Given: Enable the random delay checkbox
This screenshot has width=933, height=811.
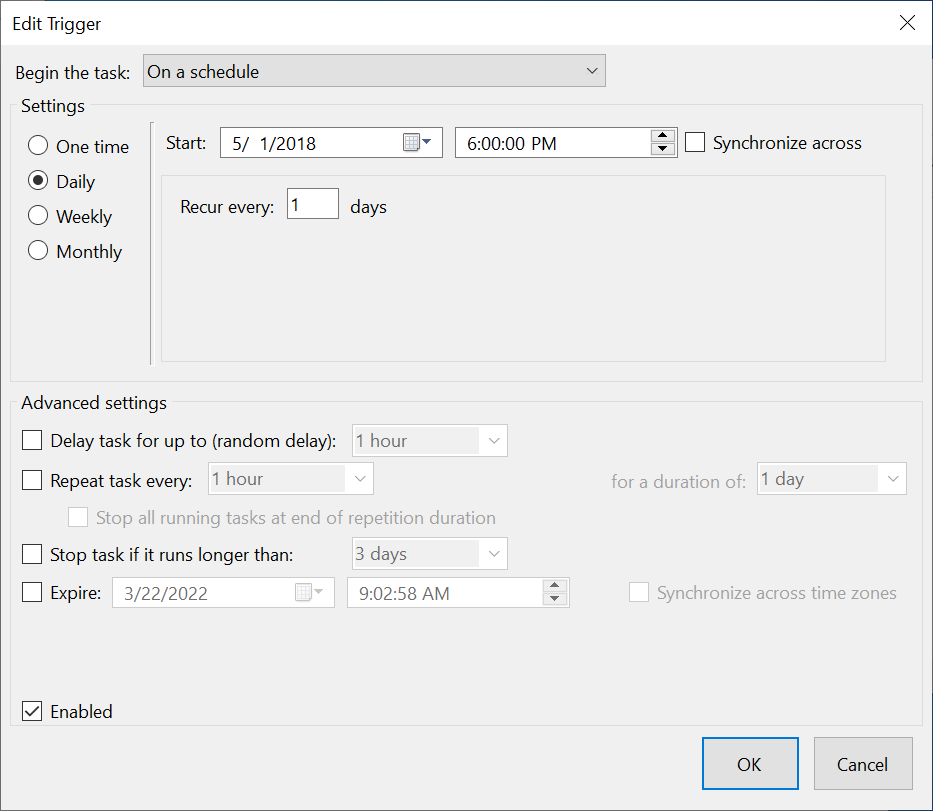Looking at the screenshot, I should [33, 440].
